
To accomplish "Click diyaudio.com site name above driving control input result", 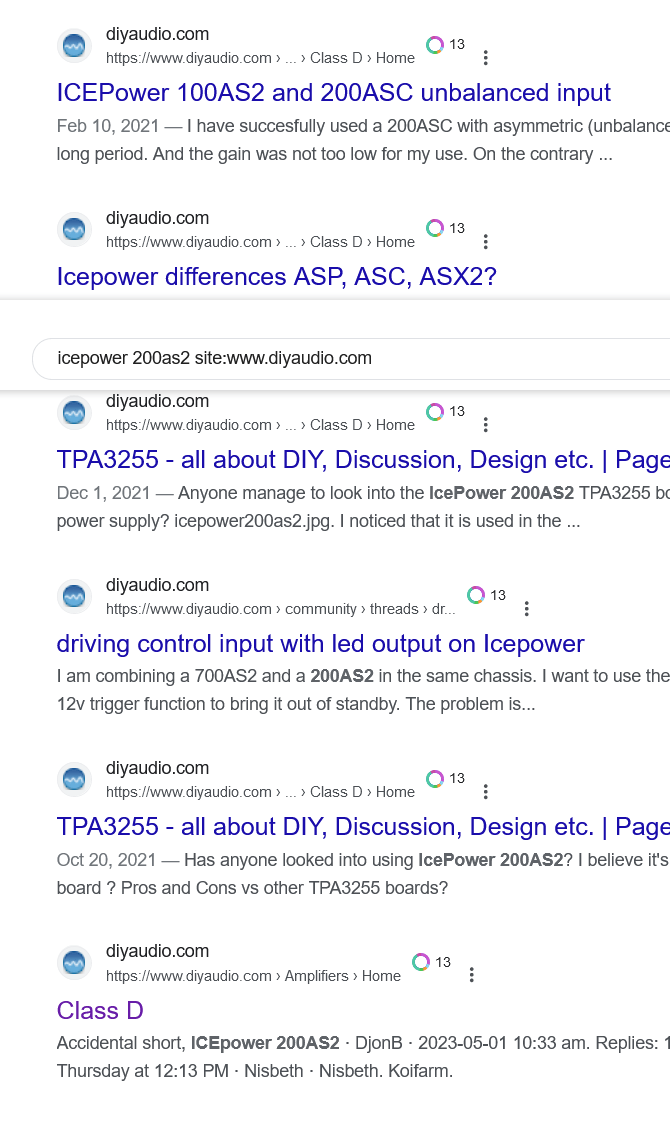I will (158, 585).
